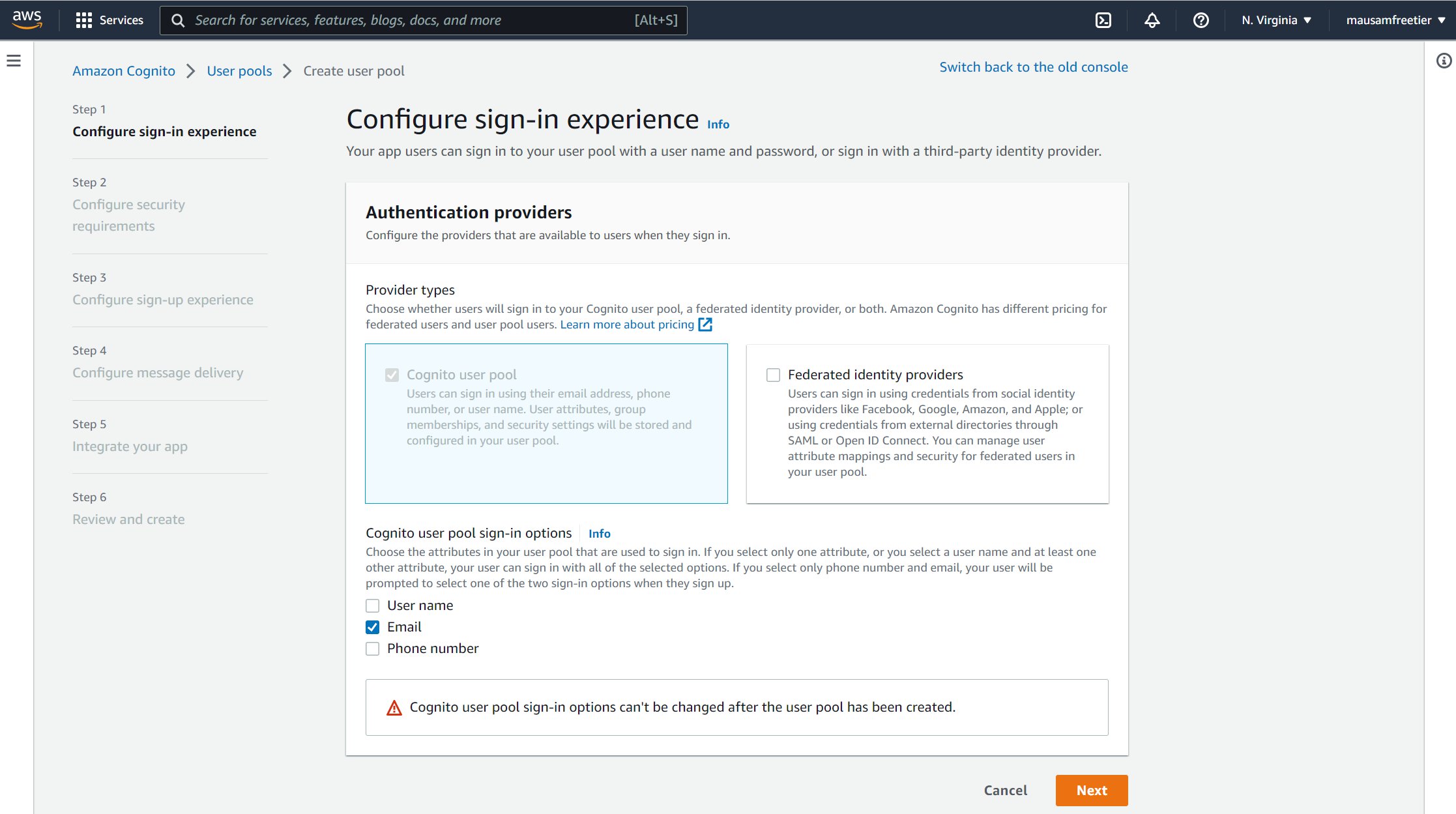Open the Services grid menu

pyautogui.click(x=109, y=20)
